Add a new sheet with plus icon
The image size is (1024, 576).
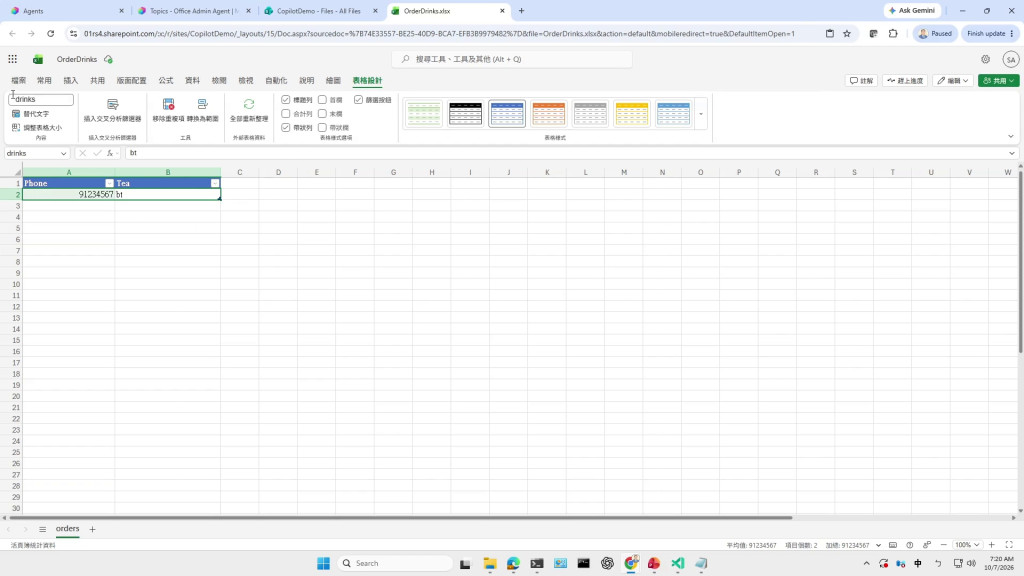click(92, 529)
